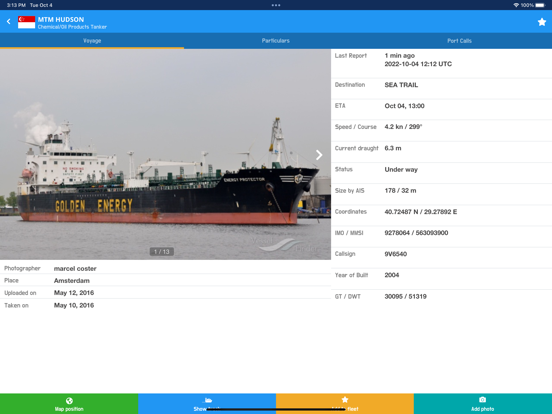This screenshot has height=414, width=552.
Task: Tap the Speed / Course label
Action: [x=356, y=127]
